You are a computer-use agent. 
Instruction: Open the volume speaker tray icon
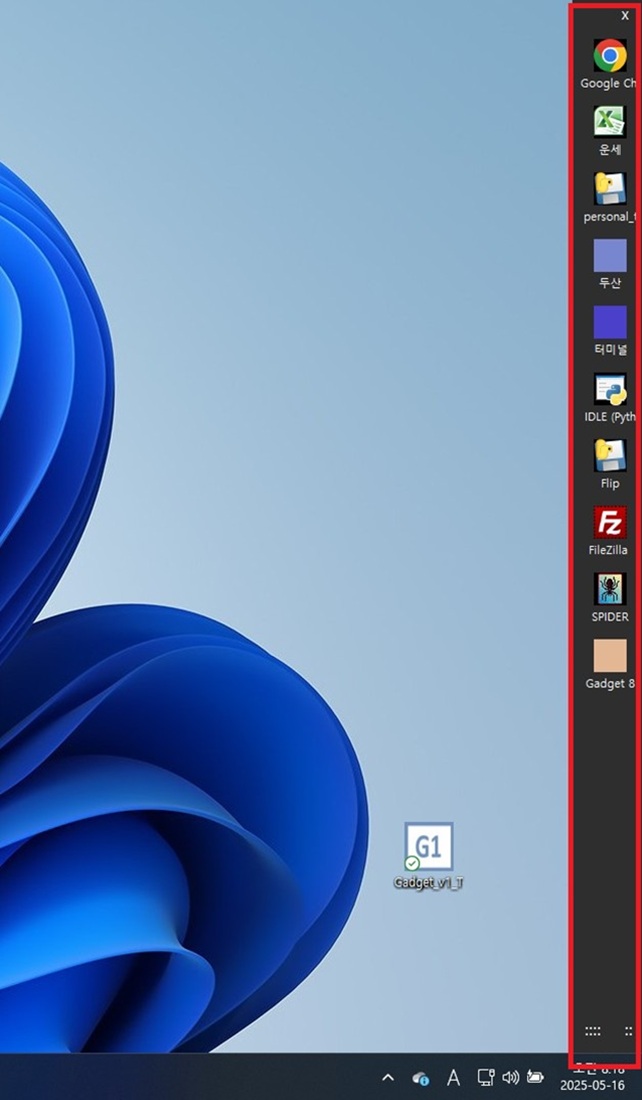[x=511, y=1077]
